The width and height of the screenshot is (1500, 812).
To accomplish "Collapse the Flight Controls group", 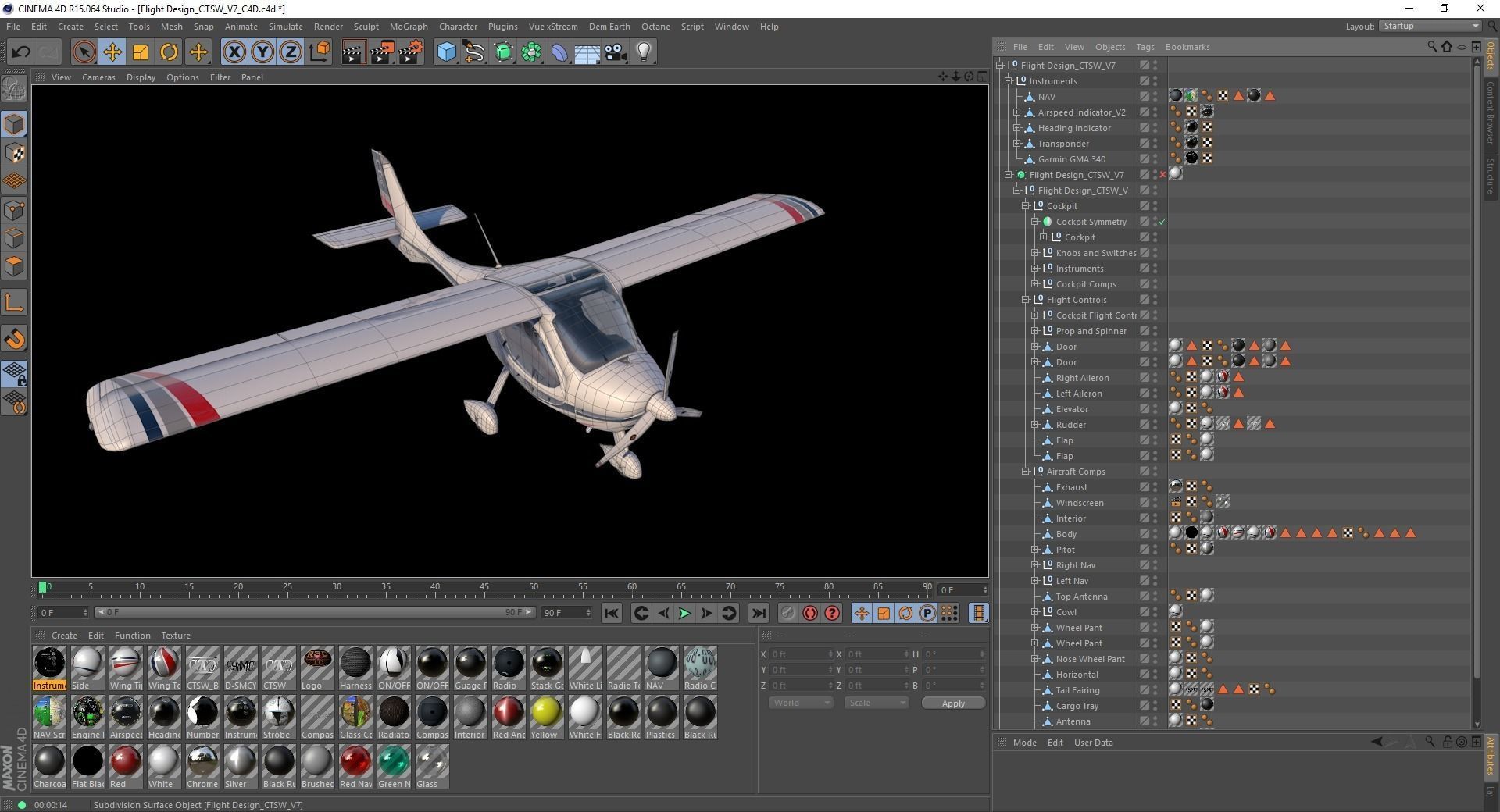I will (1026, 300).
